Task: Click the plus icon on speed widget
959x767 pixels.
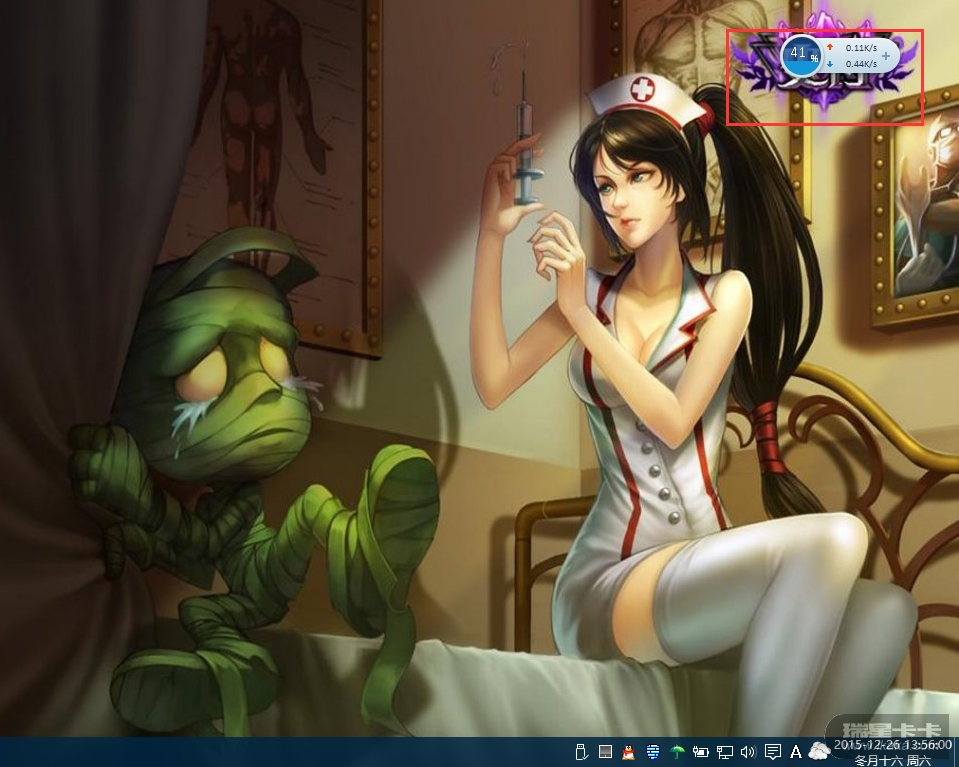Action: (886, 56)
